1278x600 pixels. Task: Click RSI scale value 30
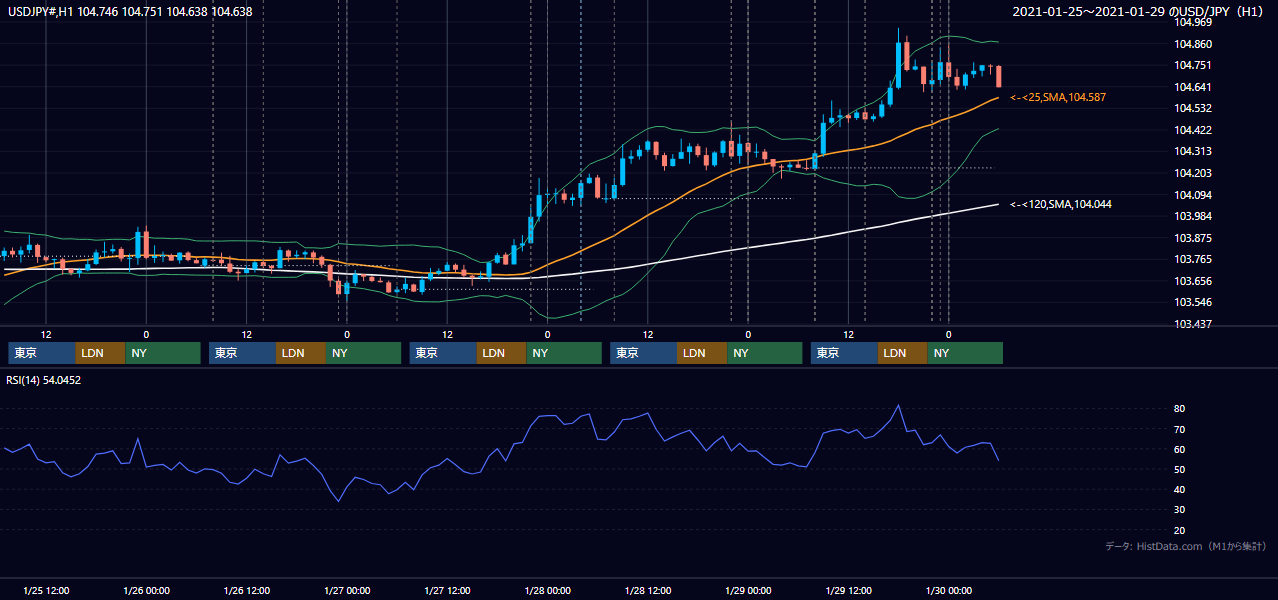1180,509
